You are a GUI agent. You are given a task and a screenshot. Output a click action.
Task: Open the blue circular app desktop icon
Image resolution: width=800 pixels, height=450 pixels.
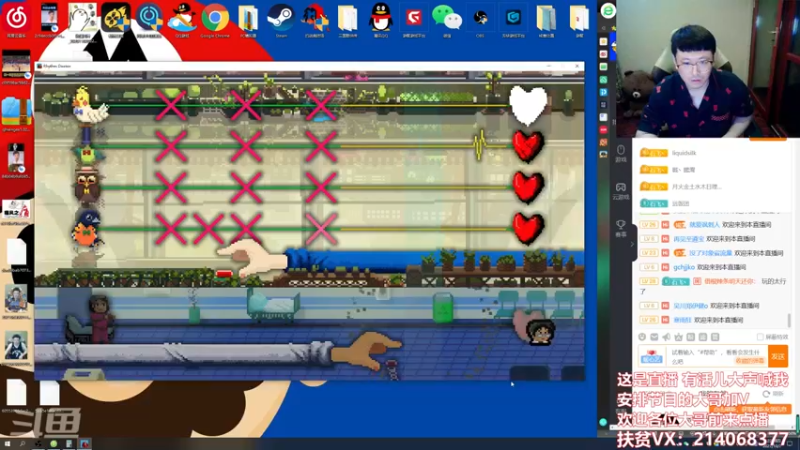tap(149, 19)
